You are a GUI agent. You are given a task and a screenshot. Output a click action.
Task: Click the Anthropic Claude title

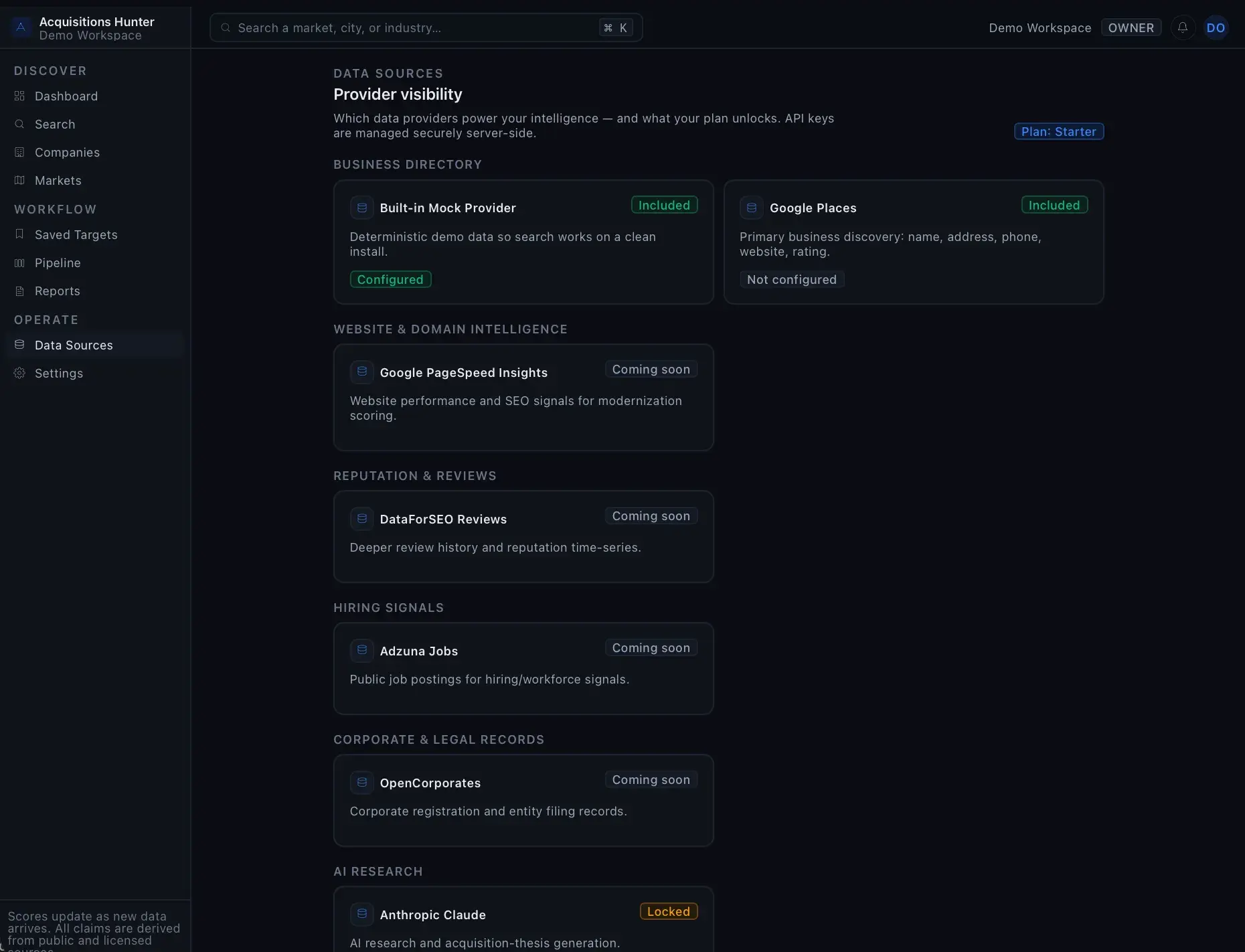432,915
